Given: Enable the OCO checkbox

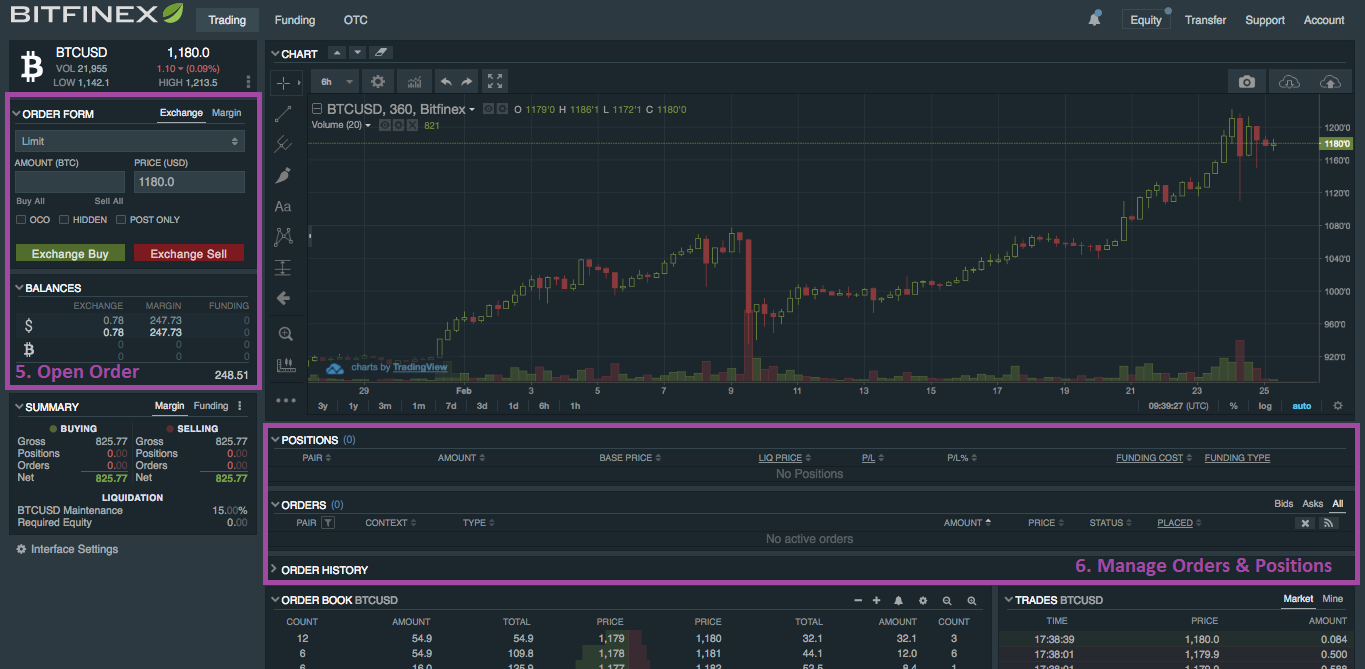Looking at the screenshot, I should coord(21,220).
